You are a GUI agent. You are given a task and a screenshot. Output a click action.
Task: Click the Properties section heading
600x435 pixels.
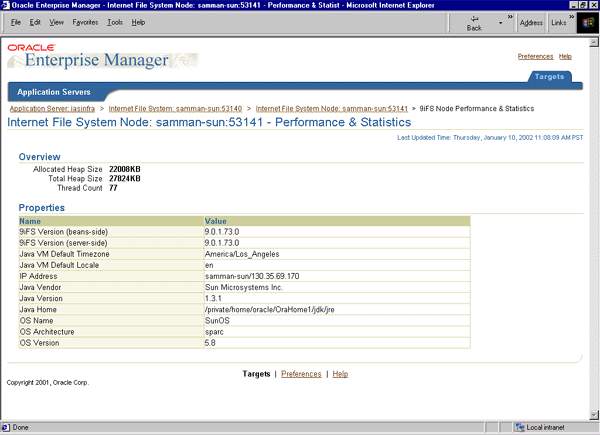click(x=42, y=208)
